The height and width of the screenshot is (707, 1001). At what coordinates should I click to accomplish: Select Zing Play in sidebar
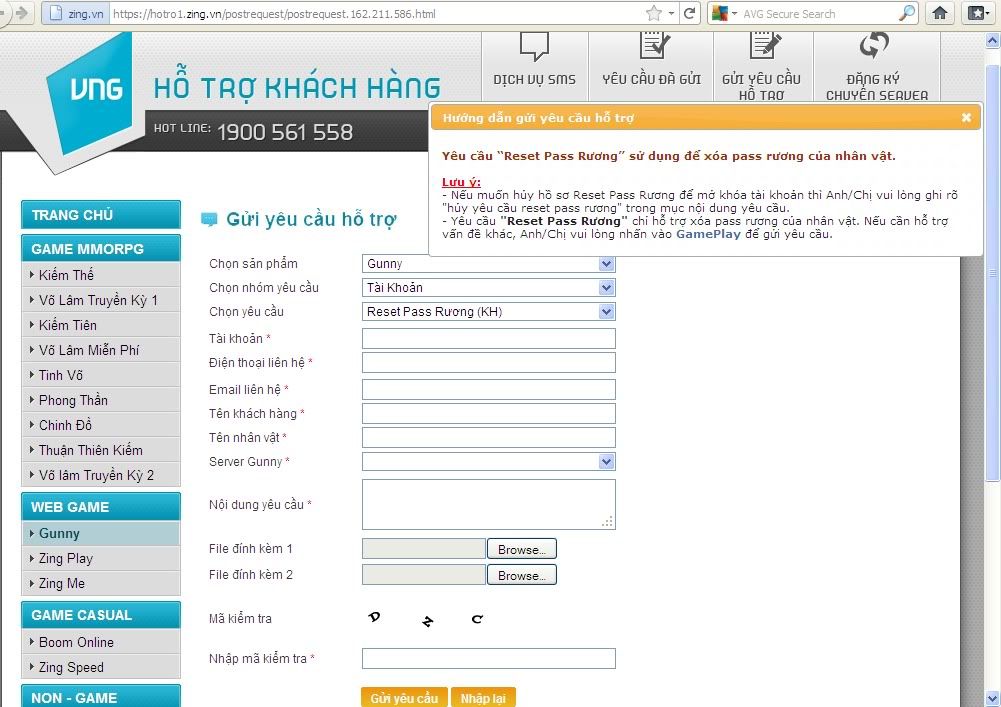[101, 558]
